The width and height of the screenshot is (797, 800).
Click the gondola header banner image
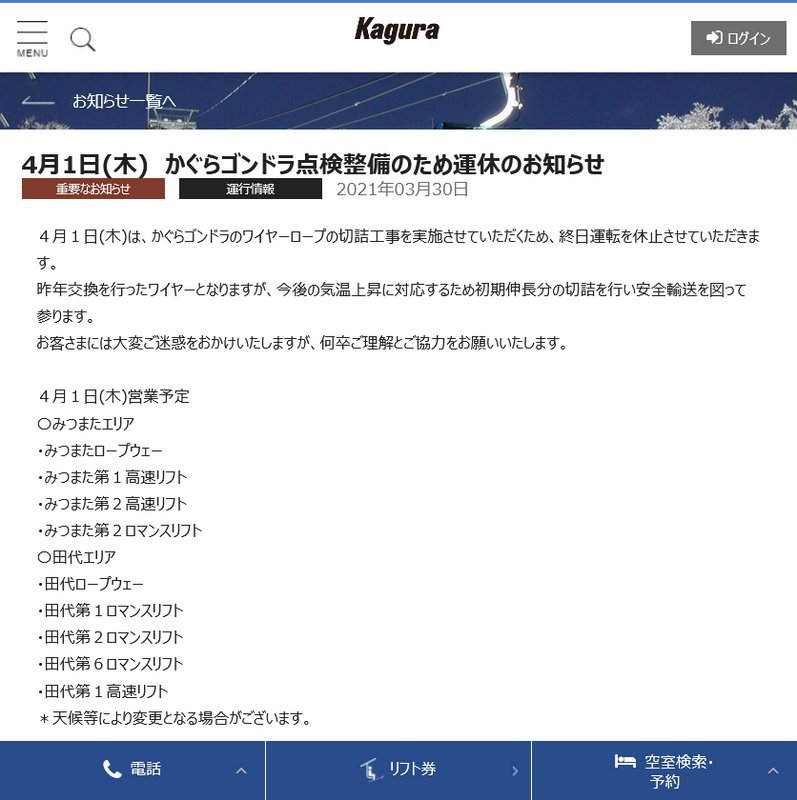[398, 101]
